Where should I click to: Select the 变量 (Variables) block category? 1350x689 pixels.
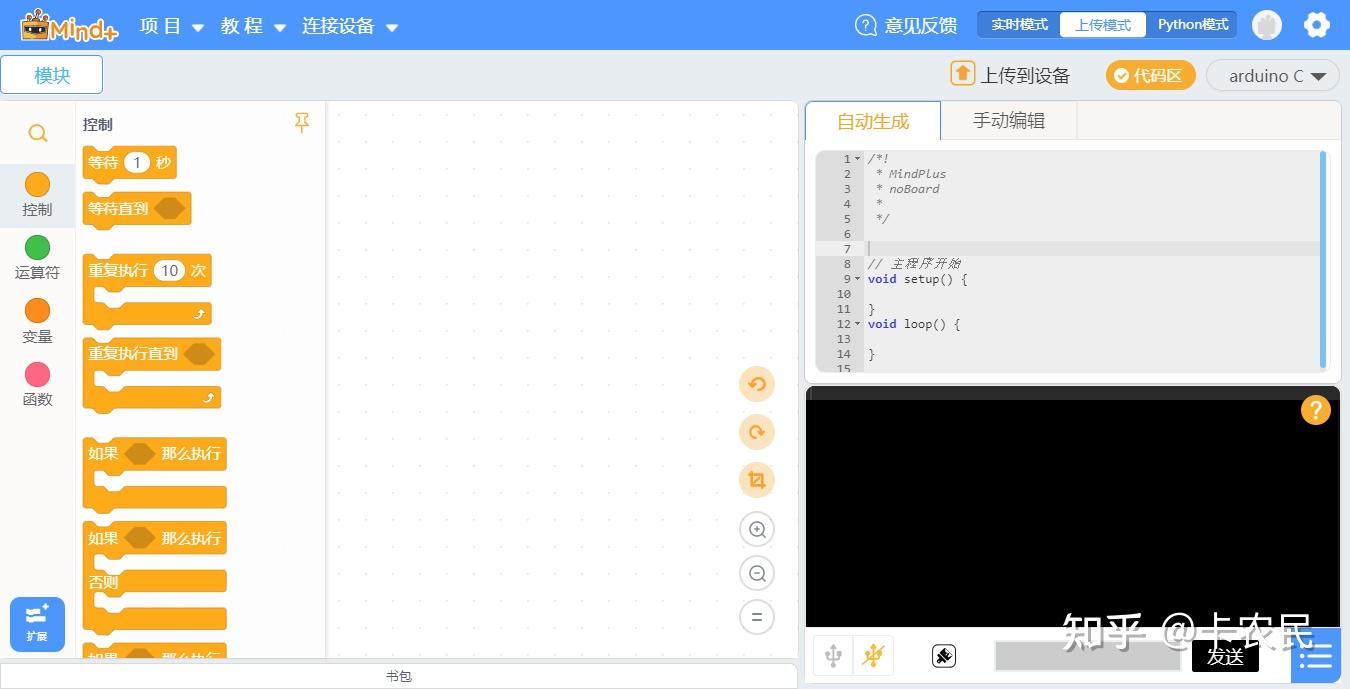point(37,320)
